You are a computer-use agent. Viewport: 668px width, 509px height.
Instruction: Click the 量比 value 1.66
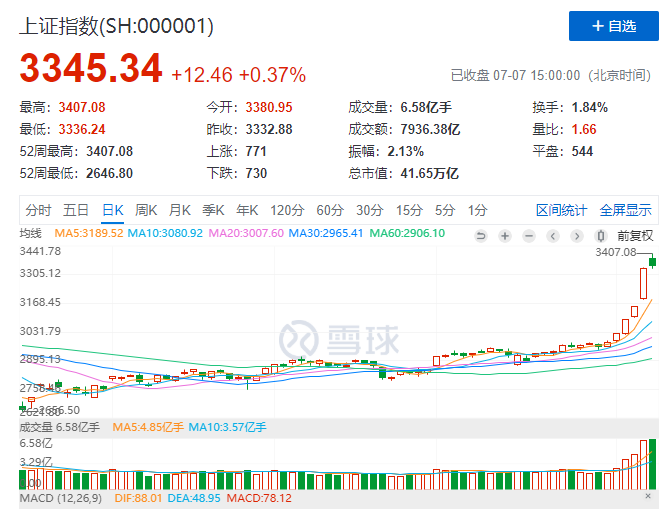pyautogui.click(x=584, y=129)
